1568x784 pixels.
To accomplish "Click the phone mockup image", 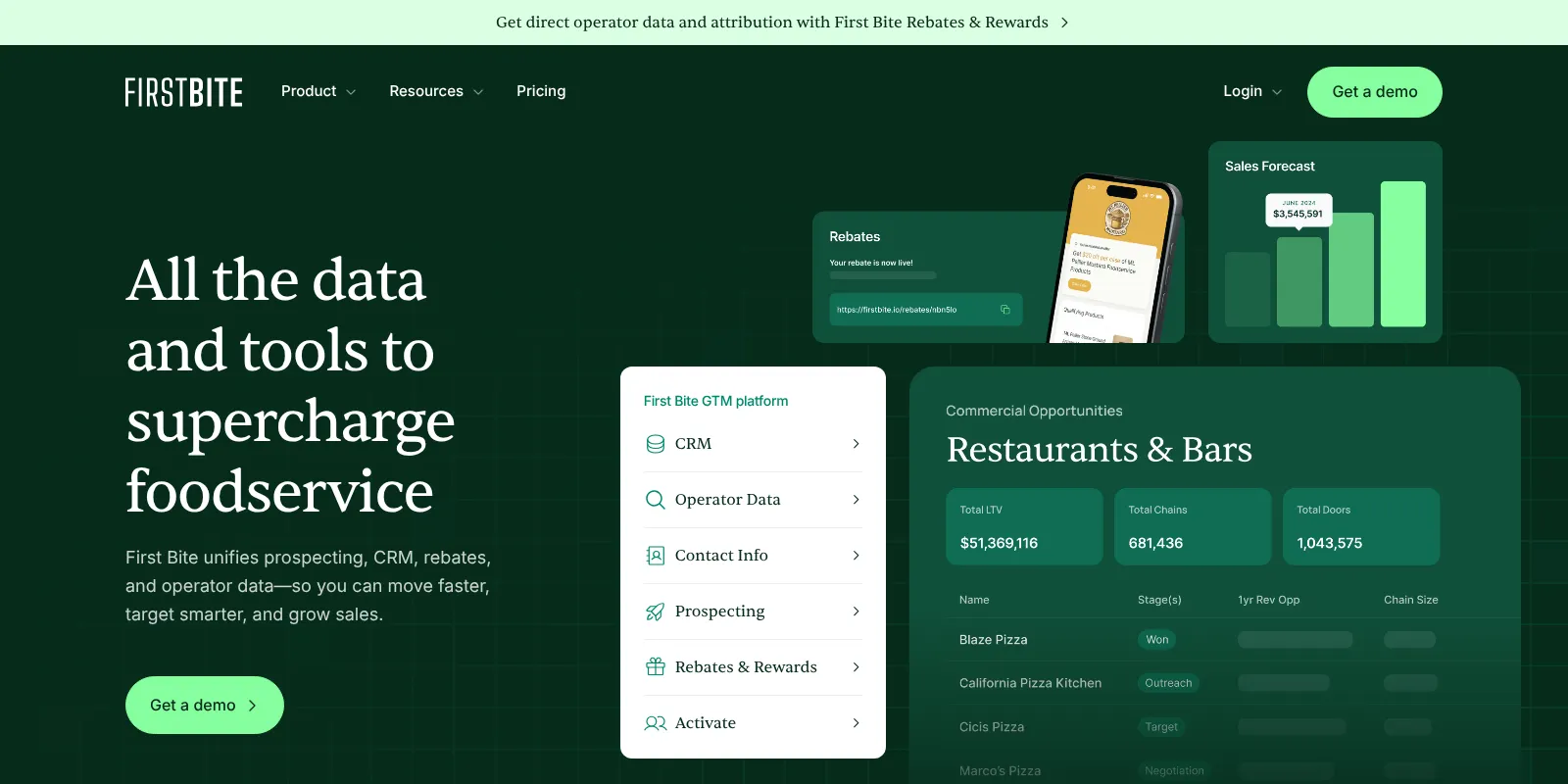I will (x=1115, y=260).
